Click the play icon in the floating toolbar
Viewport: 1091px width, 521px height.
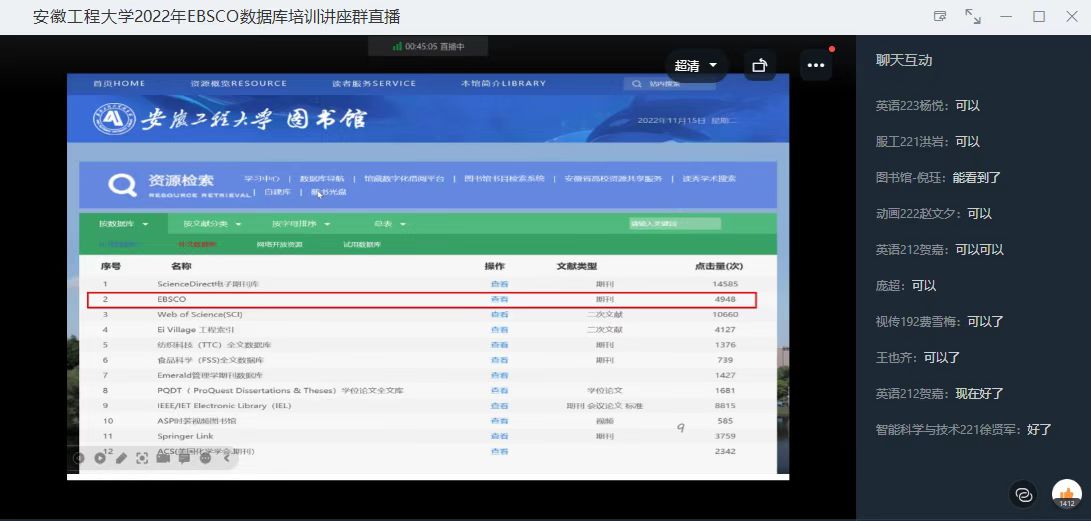click(100, 458)
